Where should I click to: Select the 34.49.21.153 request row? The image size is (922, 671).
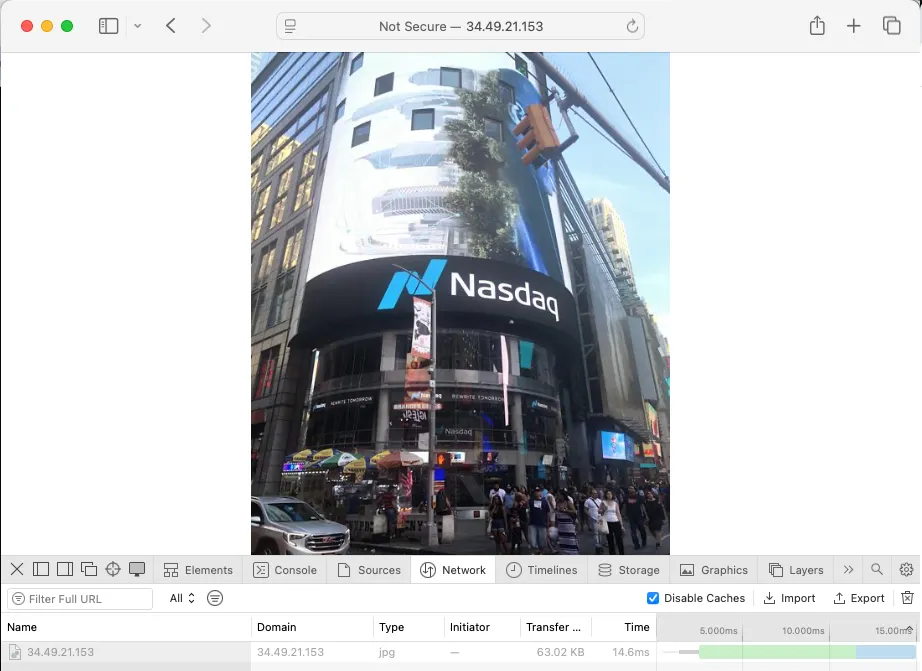point(461,652)
